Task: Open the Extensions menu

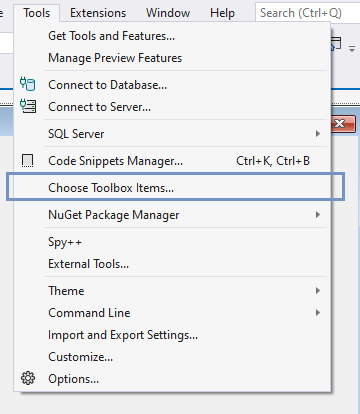Action: [98, 13]
